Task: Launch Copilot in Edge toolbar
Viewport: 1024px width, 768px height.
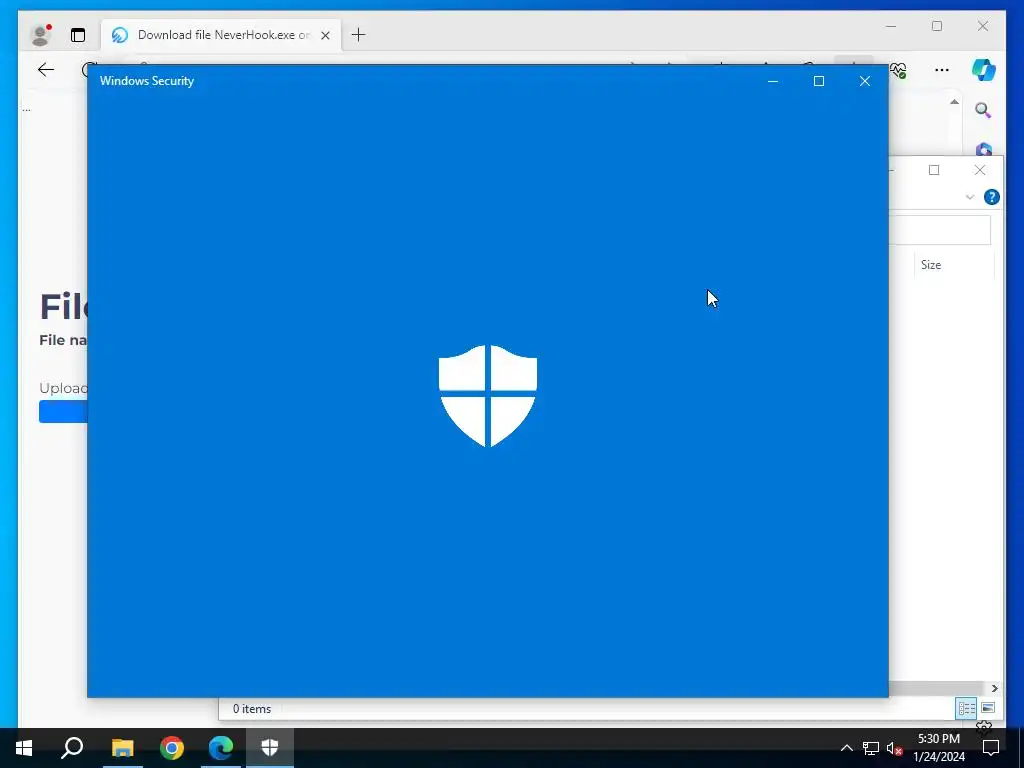Action: pos(984,70)
